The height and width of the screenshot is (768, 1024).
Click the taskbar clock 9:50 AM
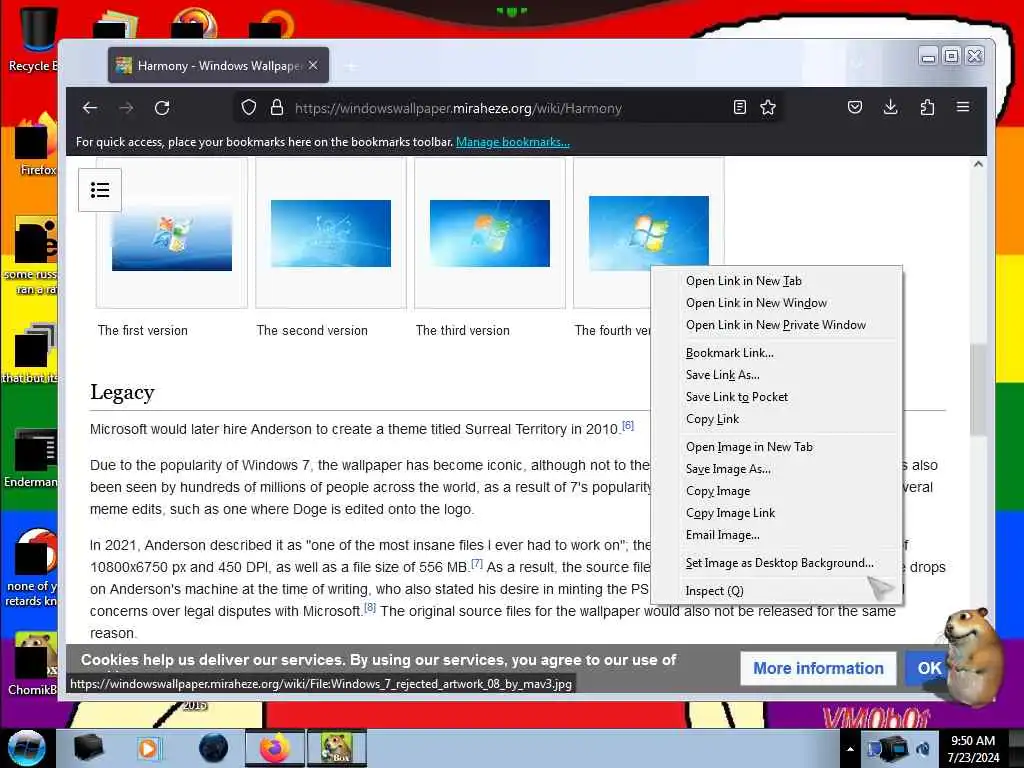[x=973, y=749]
